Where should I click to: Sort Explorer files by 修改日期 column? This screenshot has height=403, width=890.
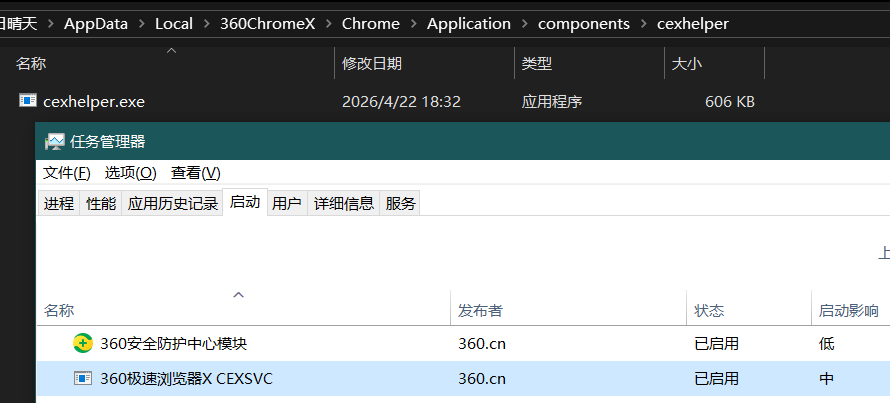point(372,64)
